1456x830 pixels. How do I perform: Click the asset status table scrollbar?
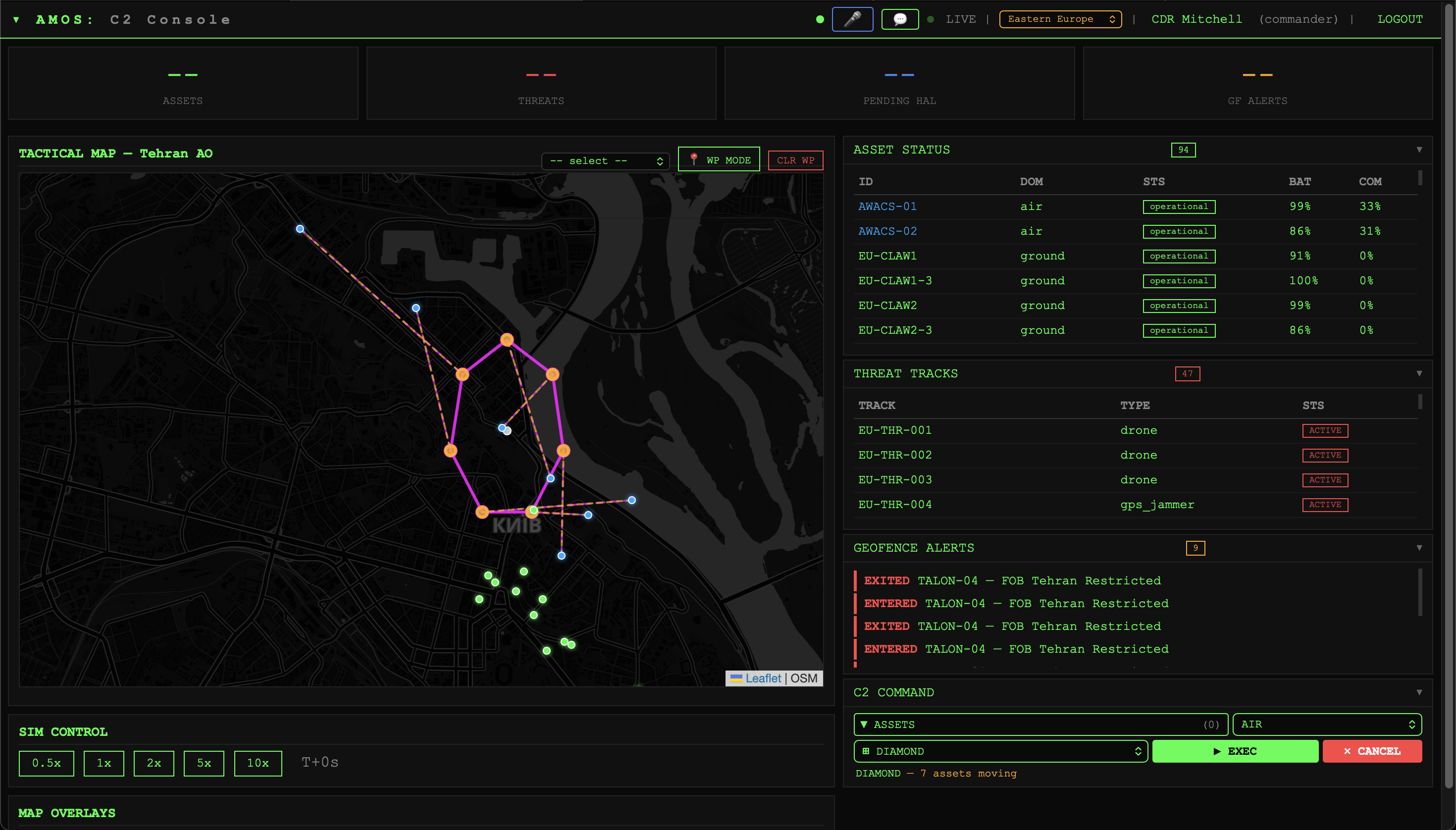coord(1420,178)
